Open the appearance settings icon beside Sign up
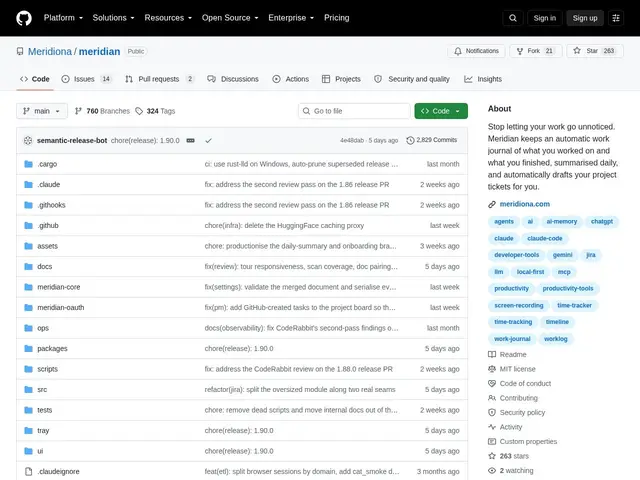Screen dimensions: 640x480 [x=616, y=18]
